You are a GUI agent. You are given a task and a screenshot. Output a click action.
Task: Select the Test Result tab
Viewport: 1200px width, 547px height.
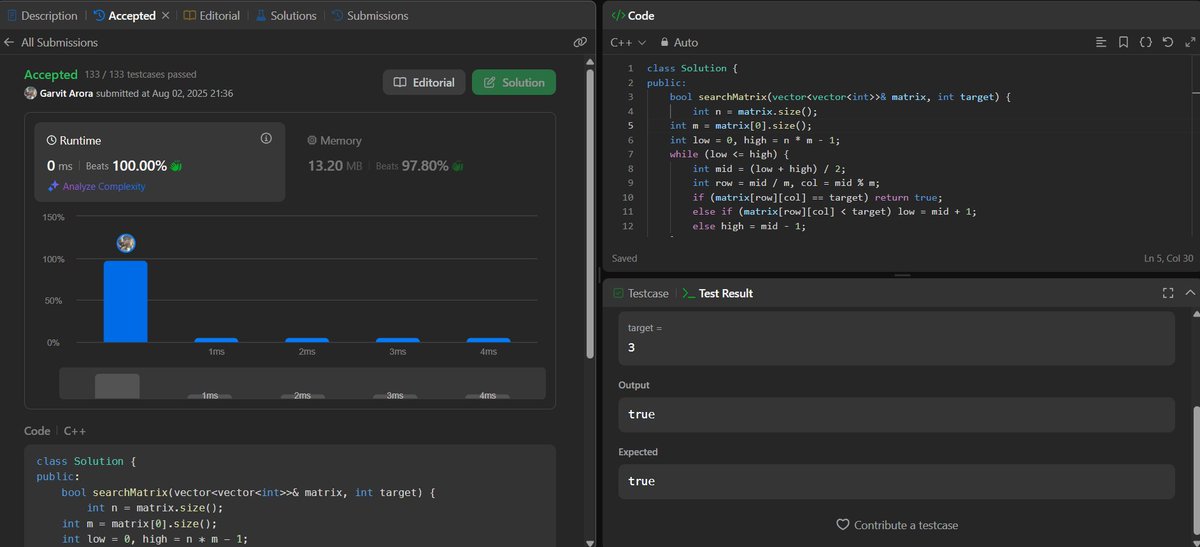click(718, 293)
